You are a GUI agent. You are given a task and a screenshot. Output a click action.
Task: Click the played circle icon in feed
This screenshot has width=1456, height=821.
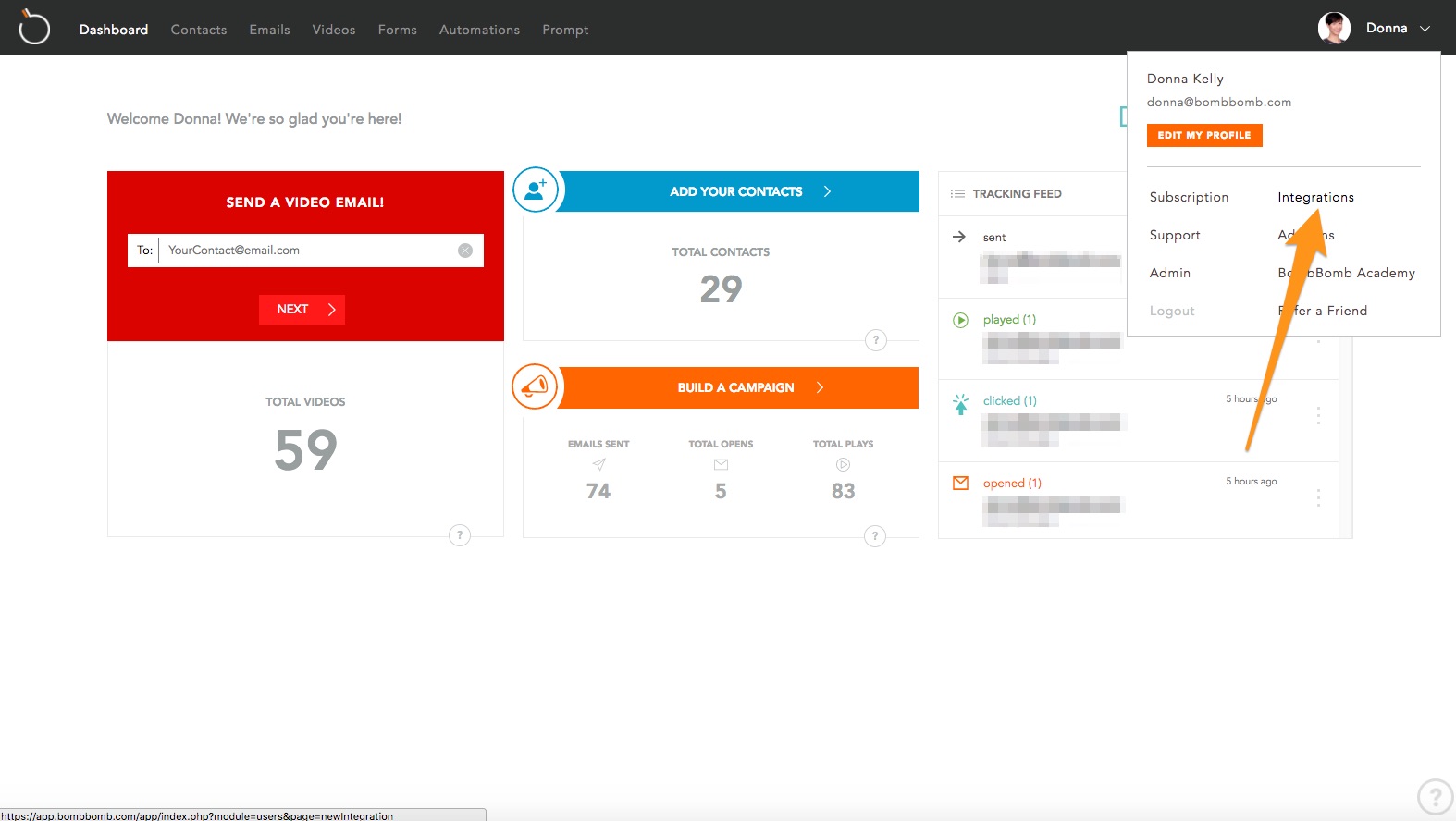[960, 320]
